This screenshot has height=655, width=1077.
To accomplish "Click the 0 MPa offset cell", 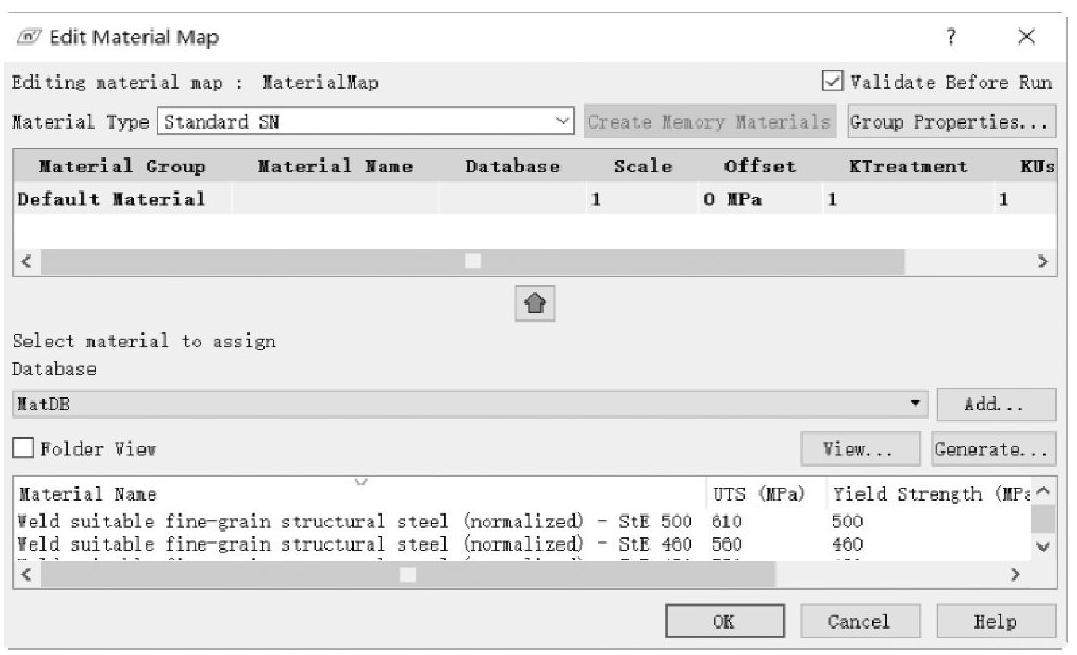I will 760,199.
